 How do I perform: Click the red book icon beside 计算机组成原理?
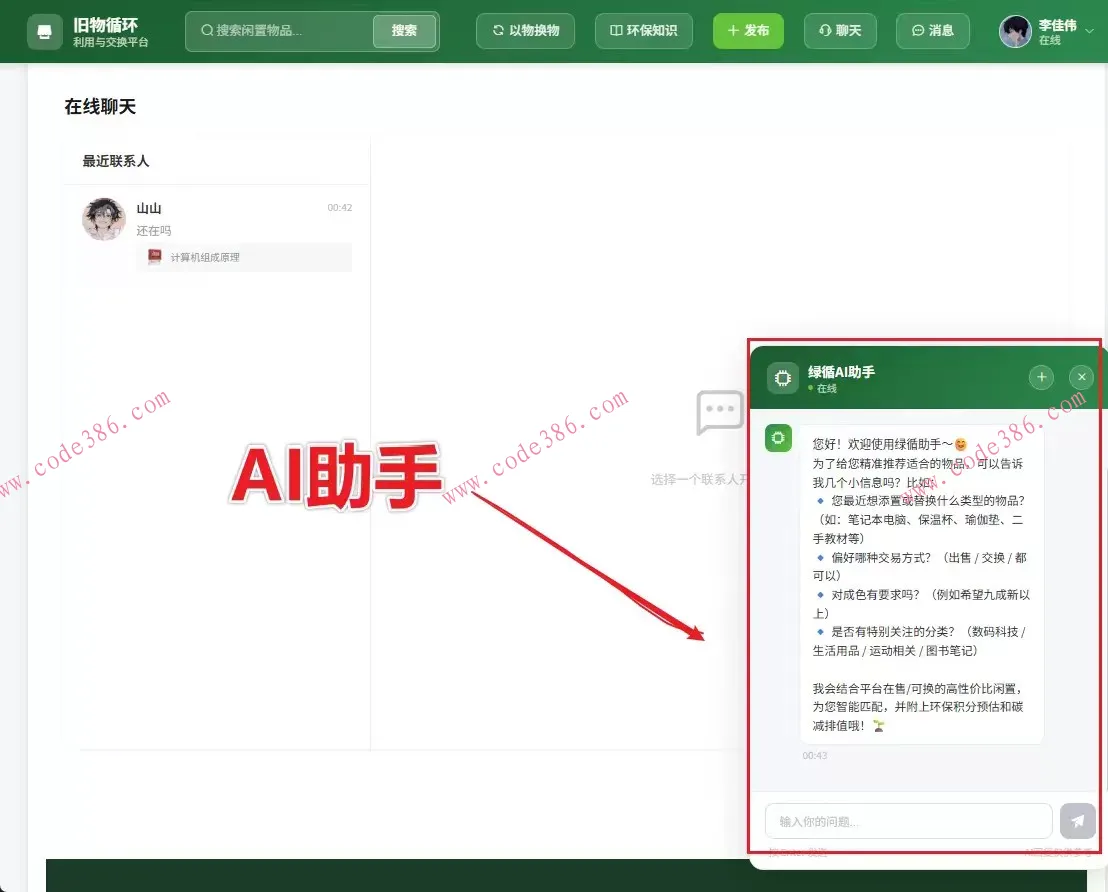[x=154, y=257]
